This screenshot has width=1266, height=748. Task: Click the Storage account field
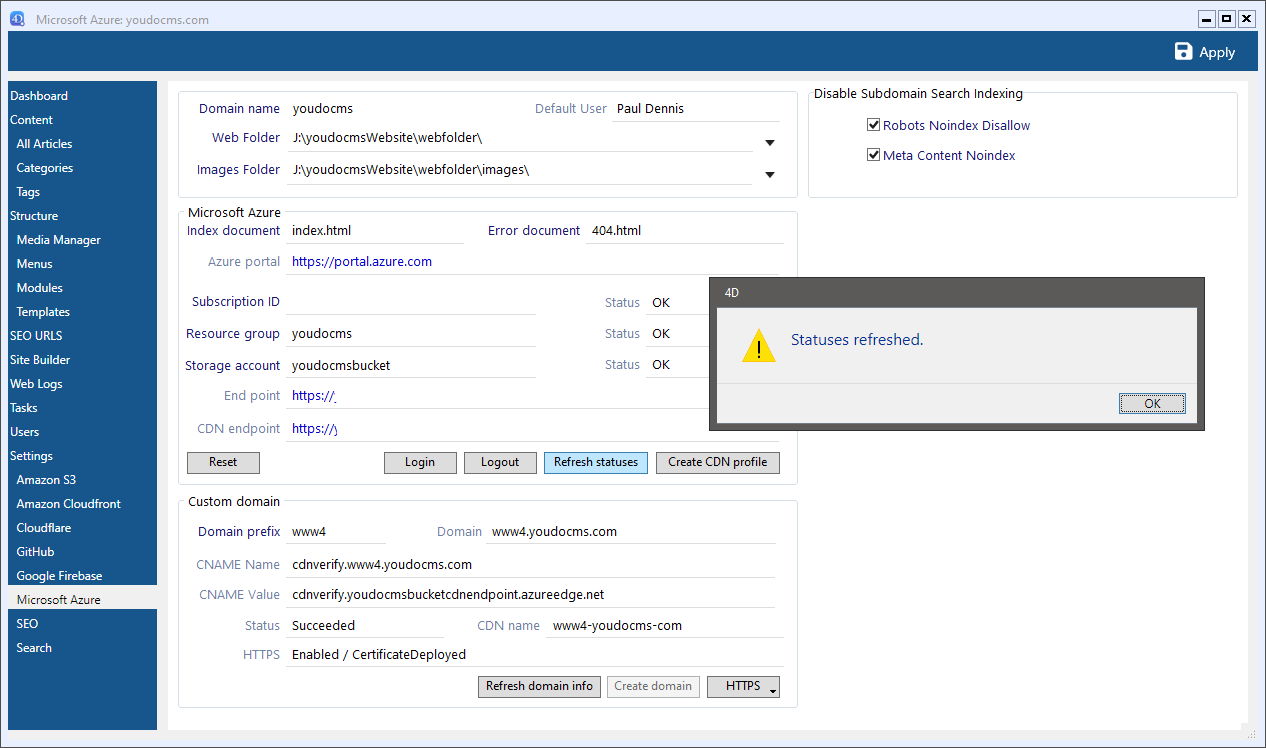pyautogui.click(x=411, y=366)
